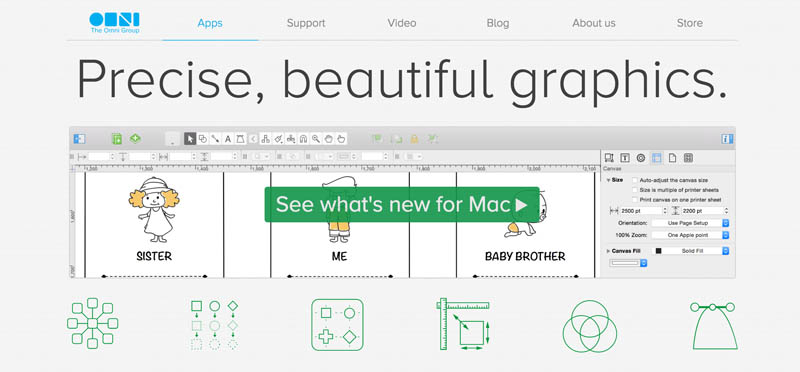Open the Stencils inspector grid icon

tap(688, 158)
